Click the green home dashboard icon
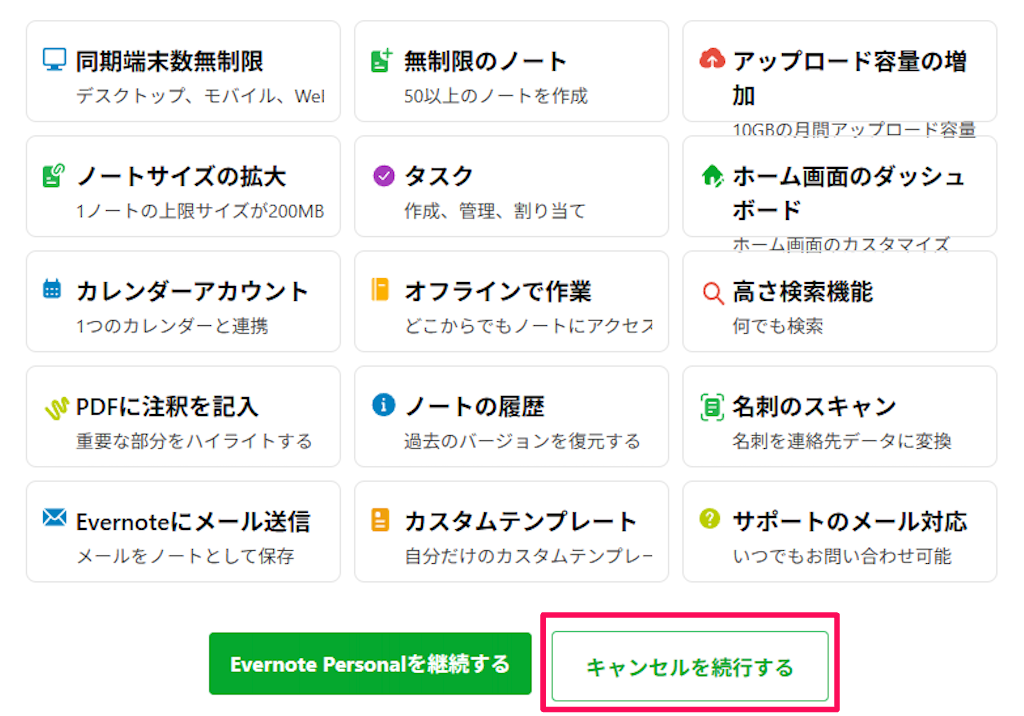 tap(711, 176)
